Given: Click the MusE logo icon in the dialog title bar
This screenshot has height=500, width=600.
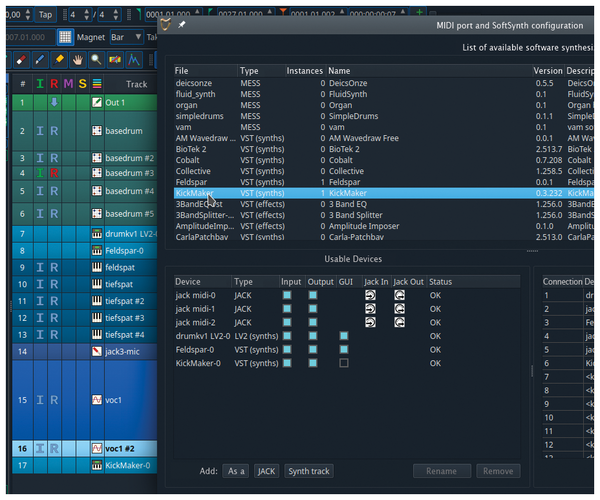Looking at the screenshot, I should tap(165, 25).
